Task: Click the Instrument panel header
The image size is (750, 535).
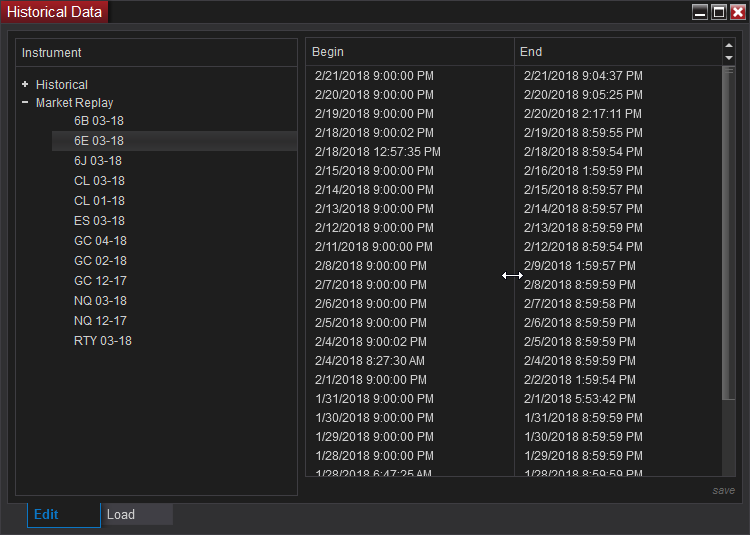Action: (x=156, y=53)
